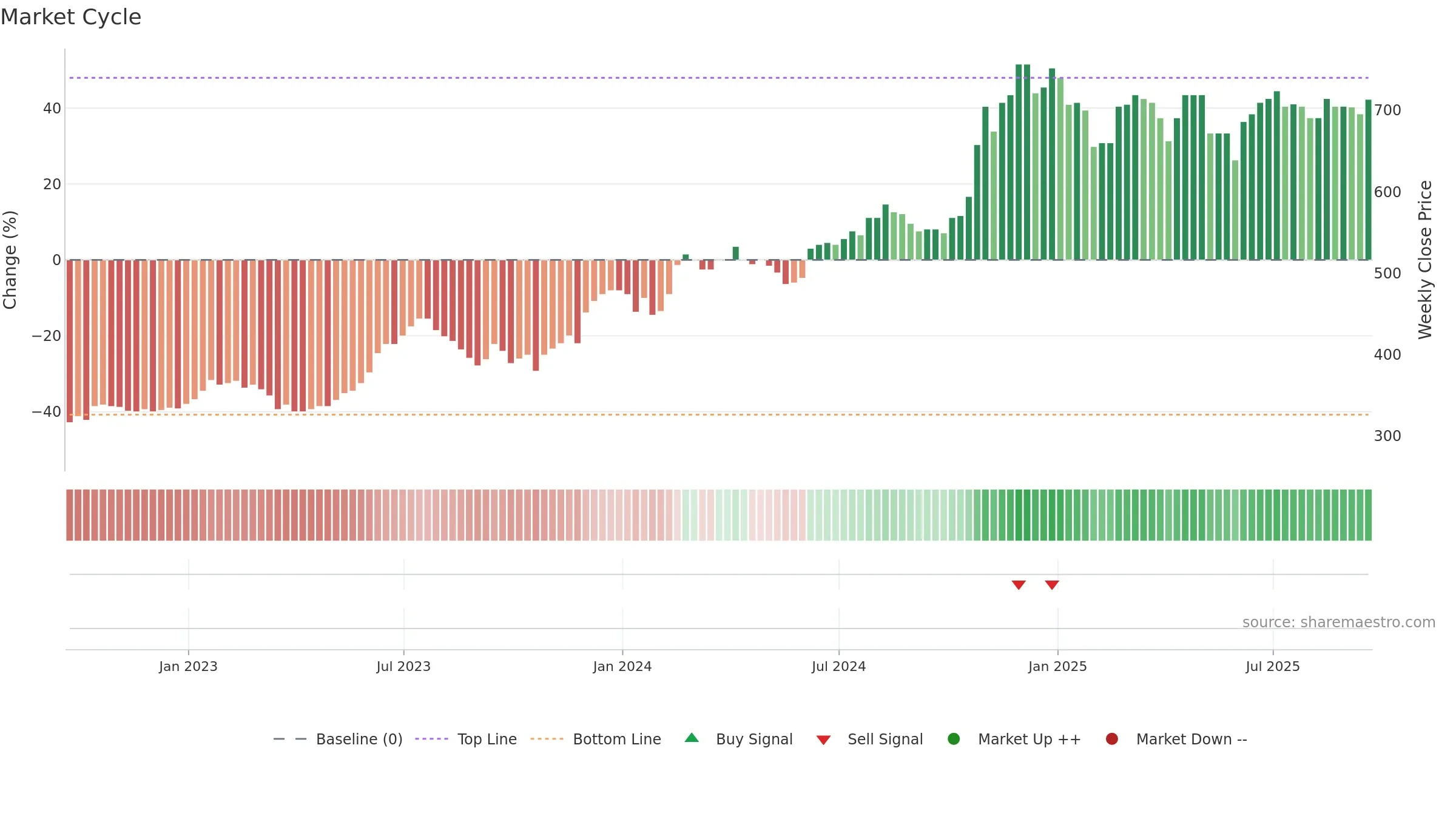
Task: Click the Market Cycle chart title
Action: click(x=71, y=17)
